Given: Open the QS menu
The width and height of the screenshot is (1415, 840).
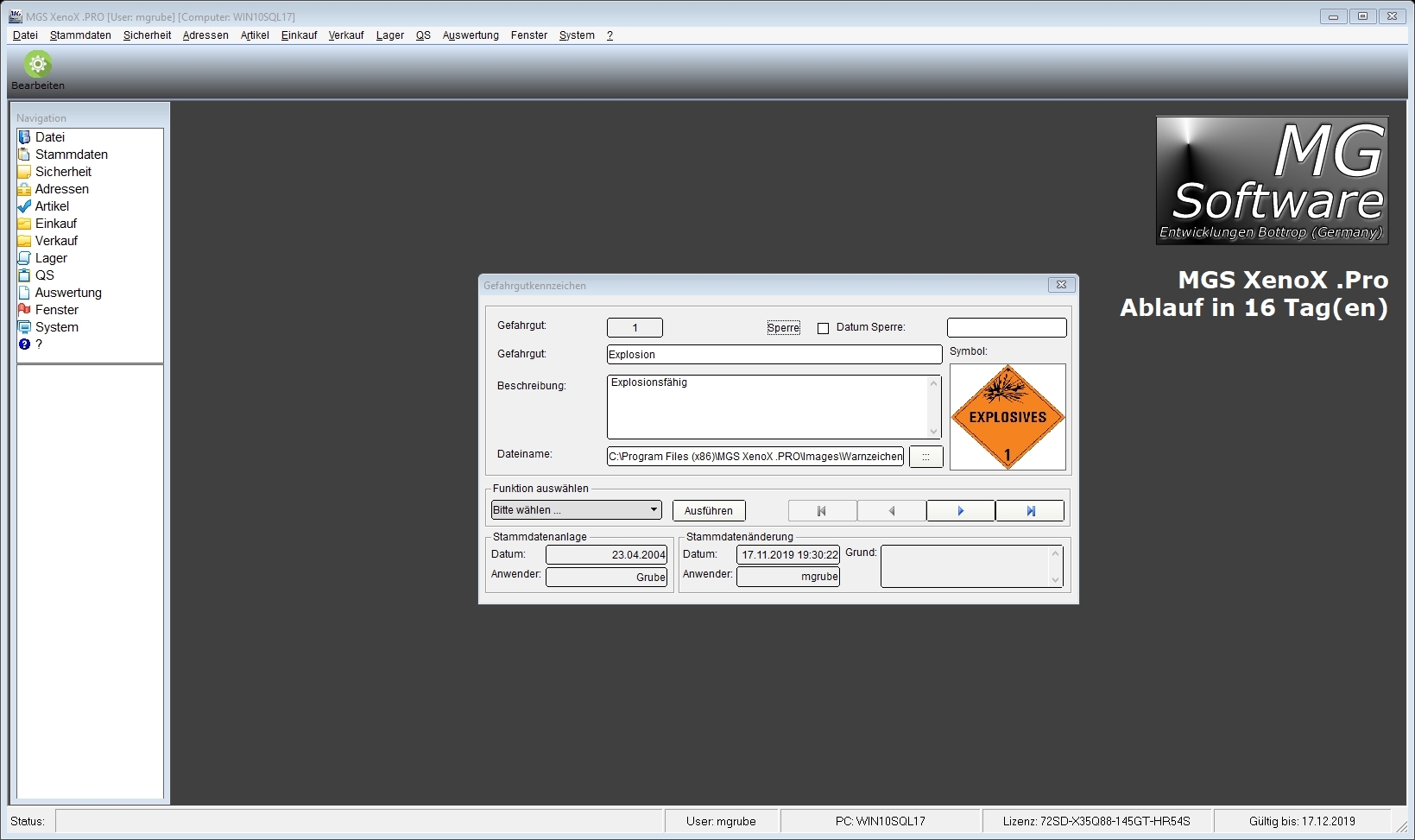Looking at the screenshot, I should click(423, 35).
